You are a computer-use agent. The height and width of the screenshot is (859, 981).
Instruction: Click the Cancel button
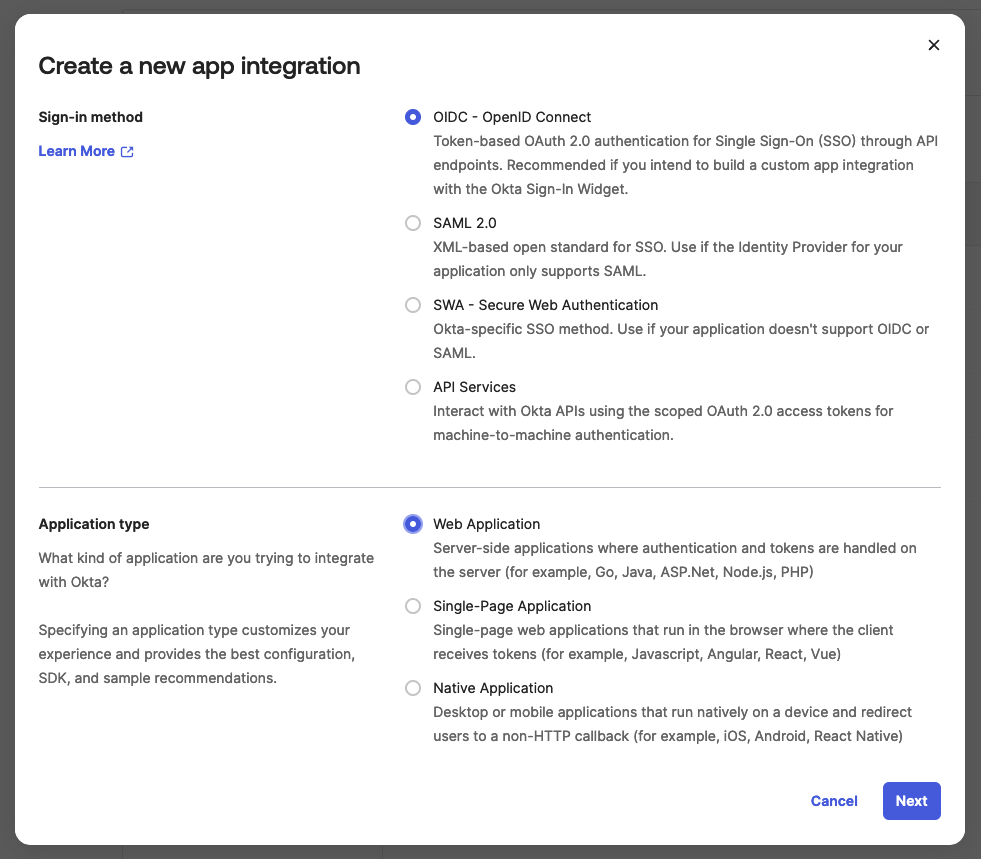tap(834, 801)
